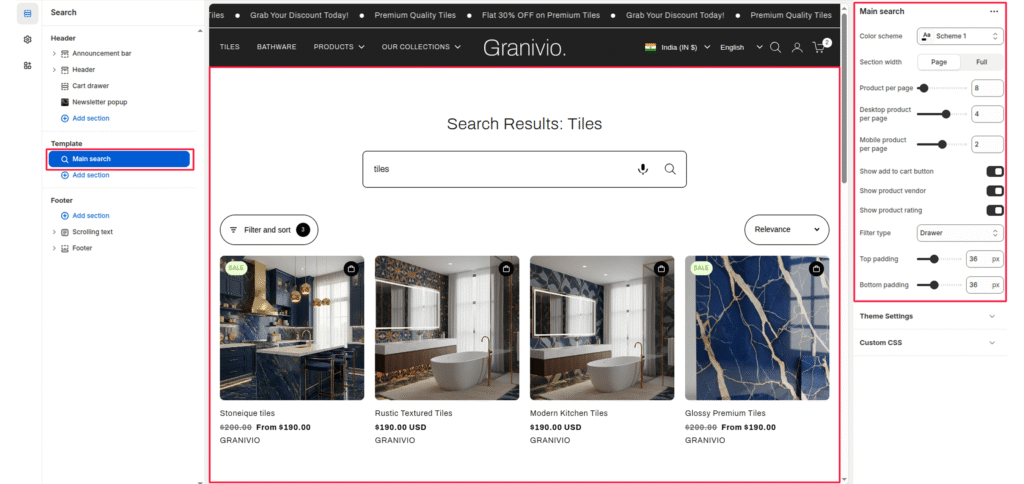This screenshot has height=484, width=1024.
Task: Click the Stoneique tiles product image
Action: click(292, 328)
